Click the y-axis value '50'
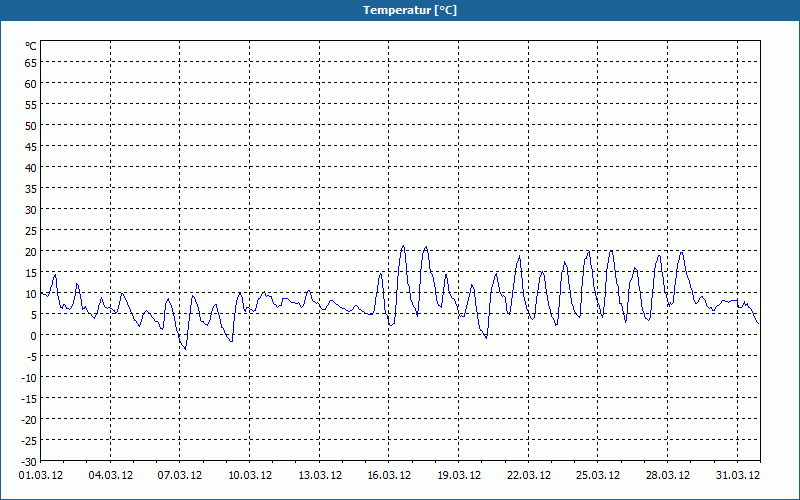Viewport: 800px width, 500px height. pyautogui.click(x=31, y=126)
